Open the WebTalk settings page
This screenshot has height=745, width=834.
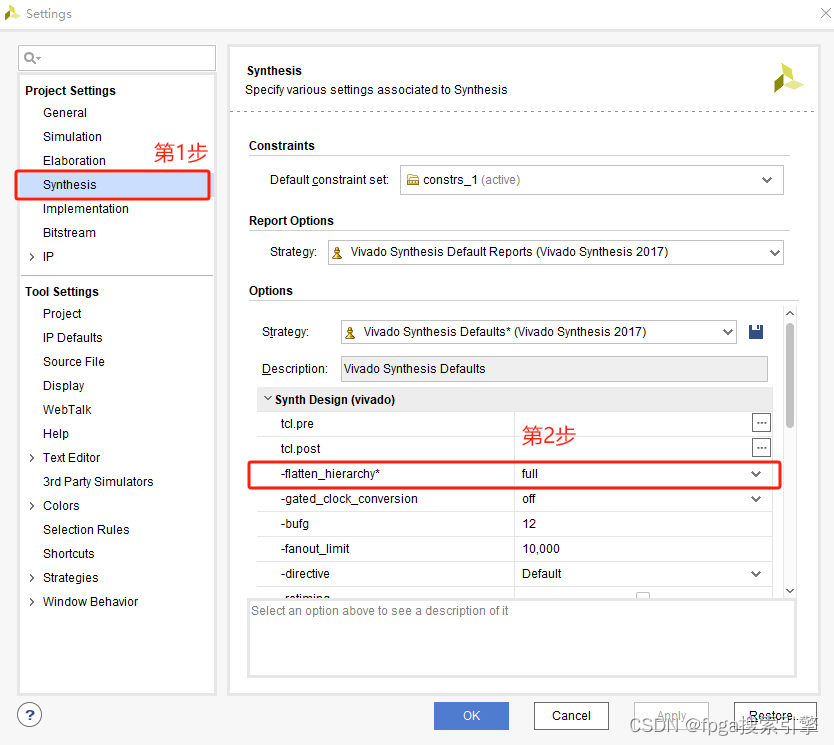click(x=67, y=409)
